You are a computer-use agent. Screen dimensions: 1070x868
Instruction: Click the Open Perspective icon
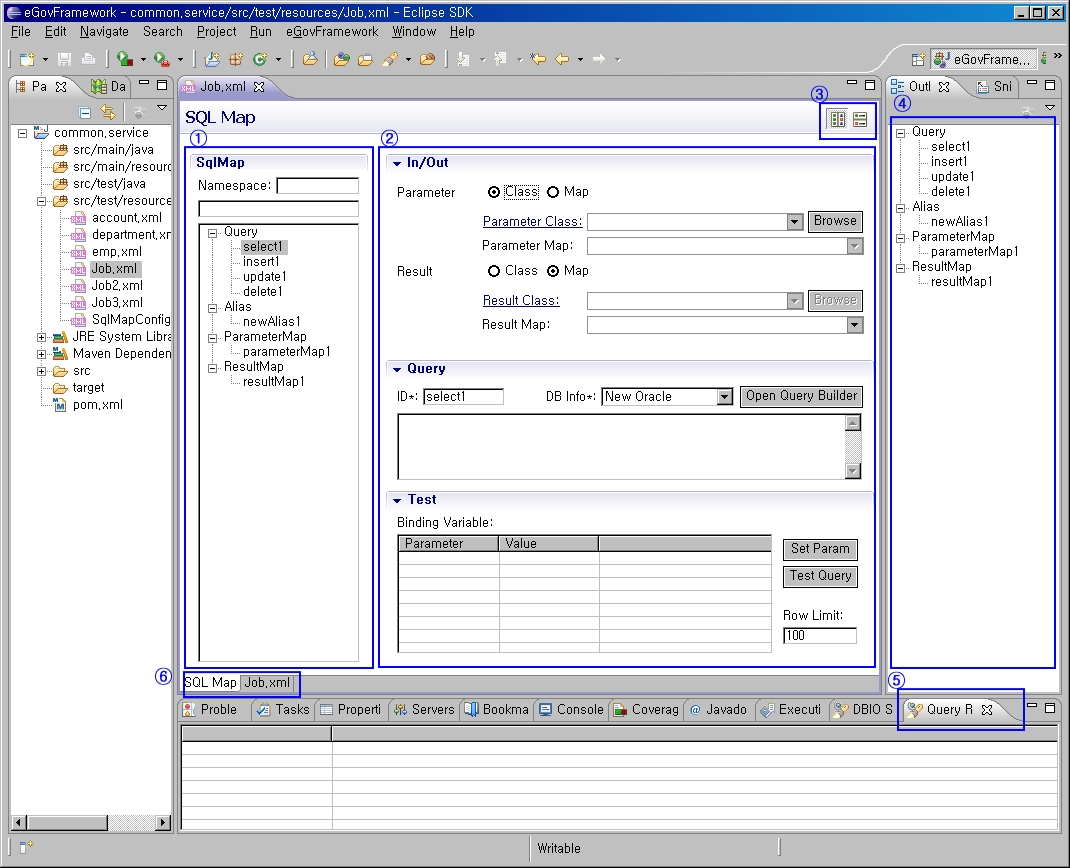coord(917,60)
